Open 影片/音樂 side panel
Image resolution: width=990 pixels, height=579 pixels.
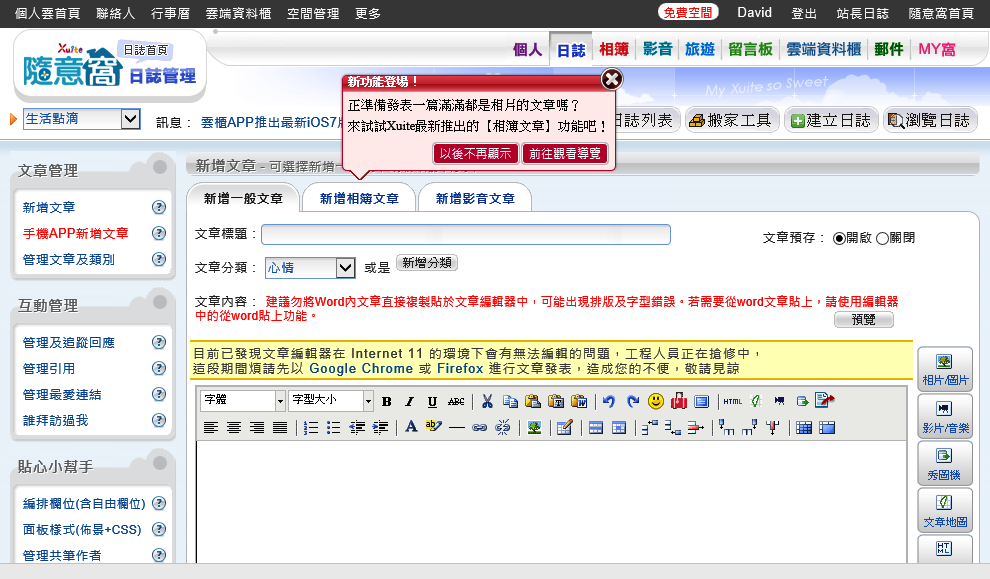click(x=945, y=417)
